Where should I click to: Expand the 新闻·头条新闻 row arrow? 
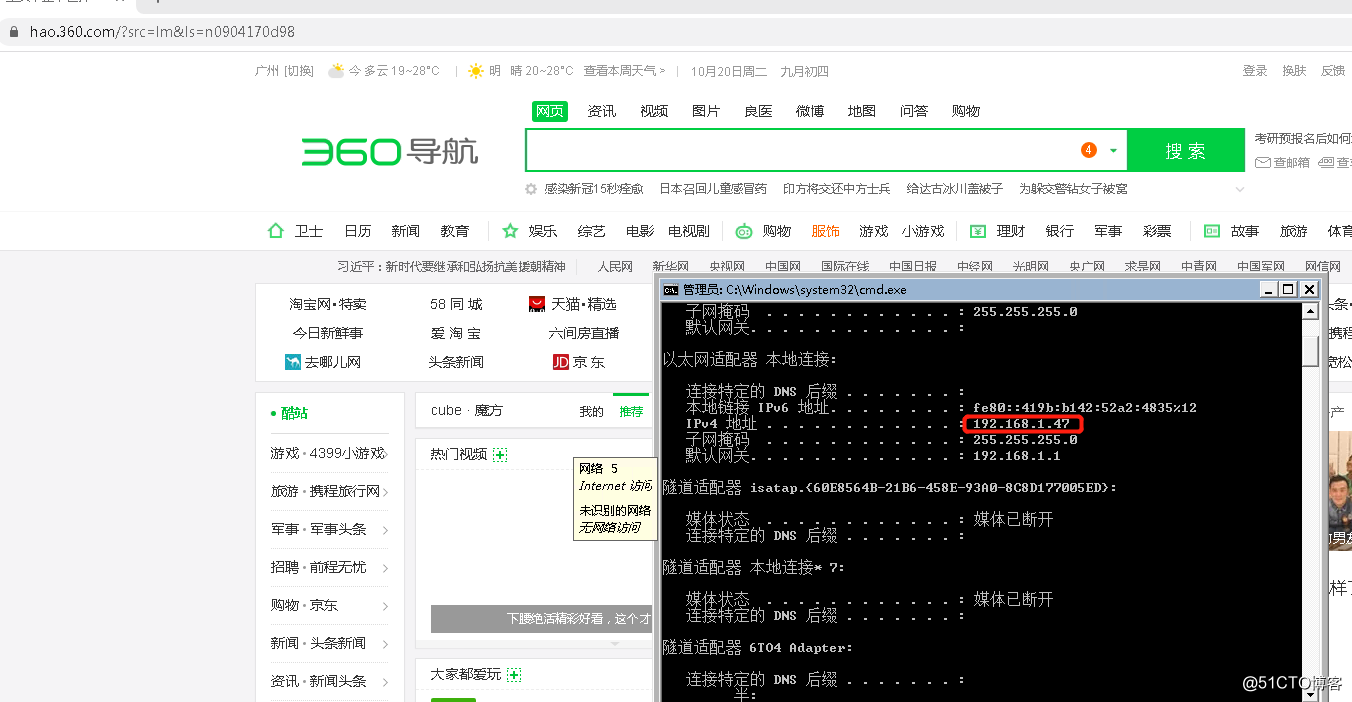[385, 644]
